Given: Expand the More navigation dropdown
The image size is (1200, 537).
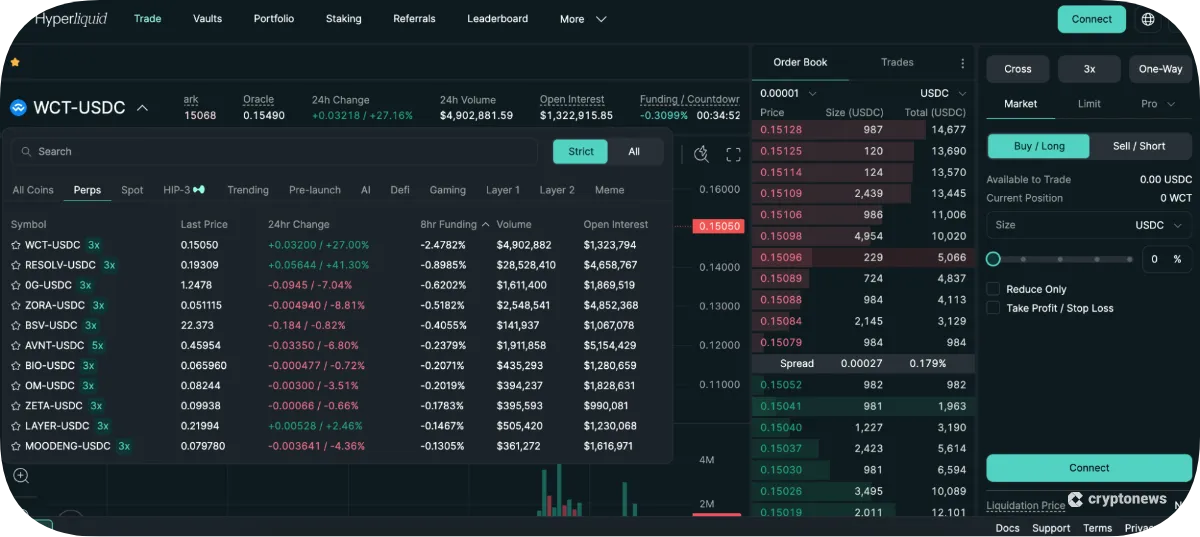Looking at the screenshot, I should point(583,19).
